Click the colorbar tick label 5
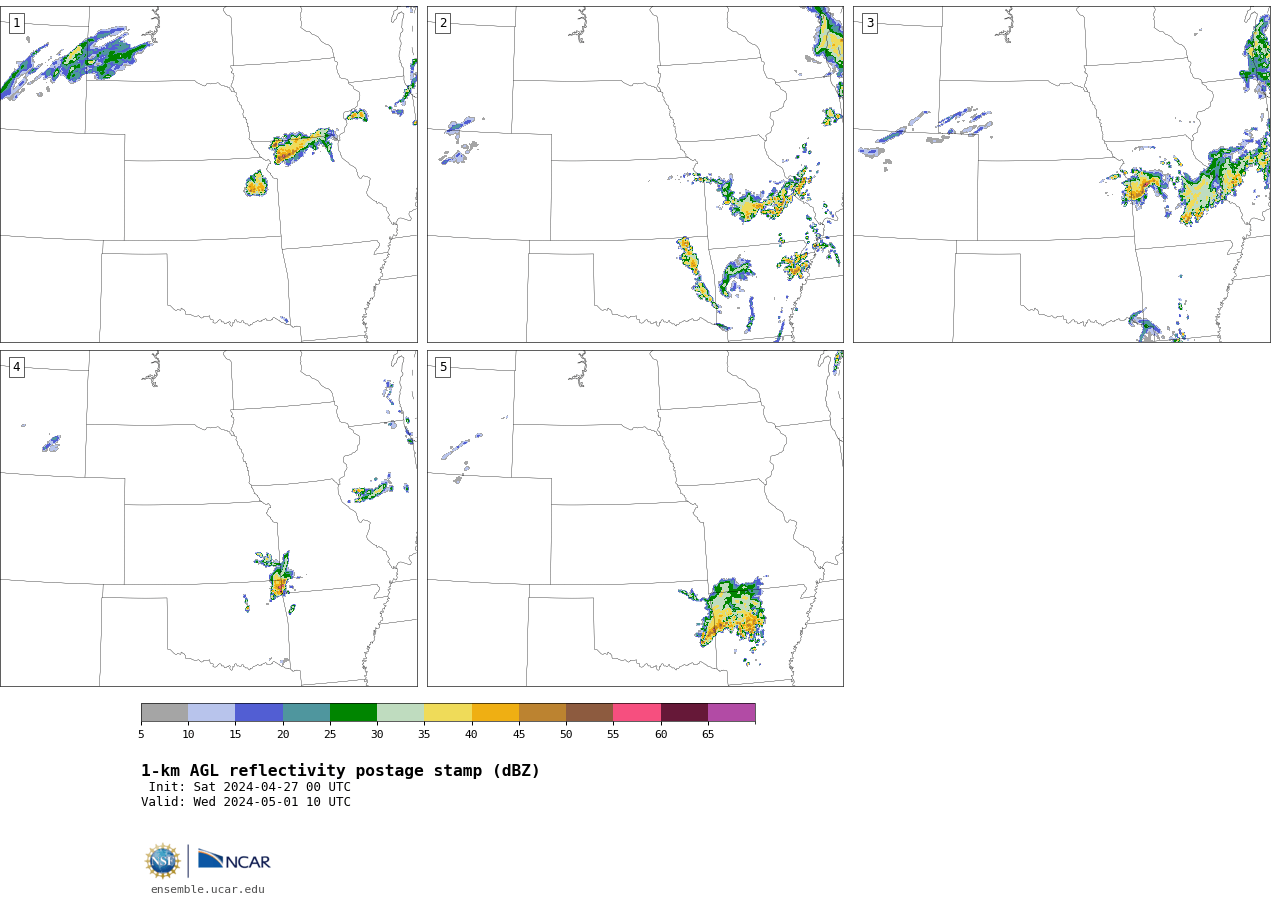The width and height of the screenshot is (1280, 901). point(141,734)
